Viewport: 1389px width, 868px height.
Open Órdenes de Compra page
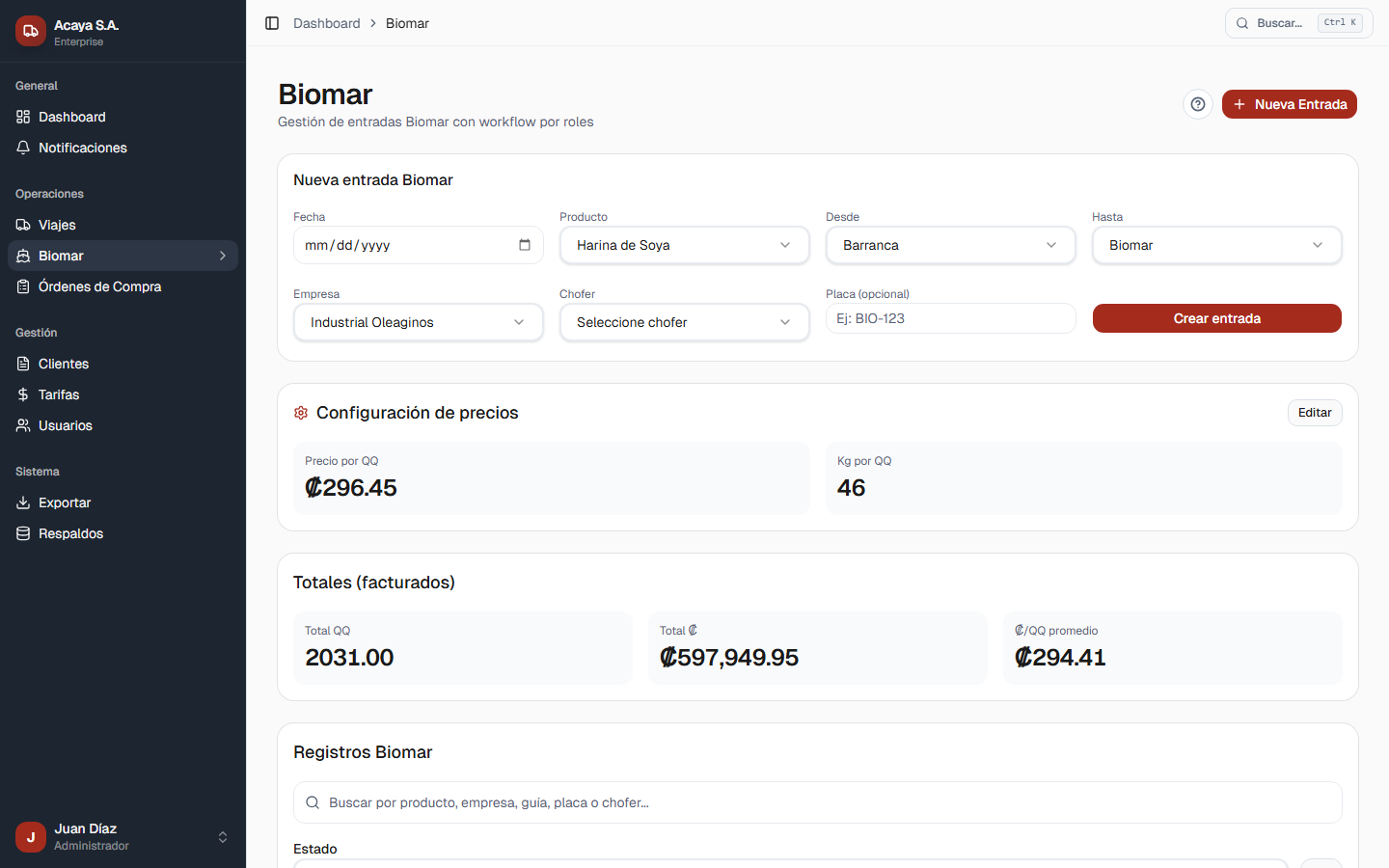pos(123,286)
